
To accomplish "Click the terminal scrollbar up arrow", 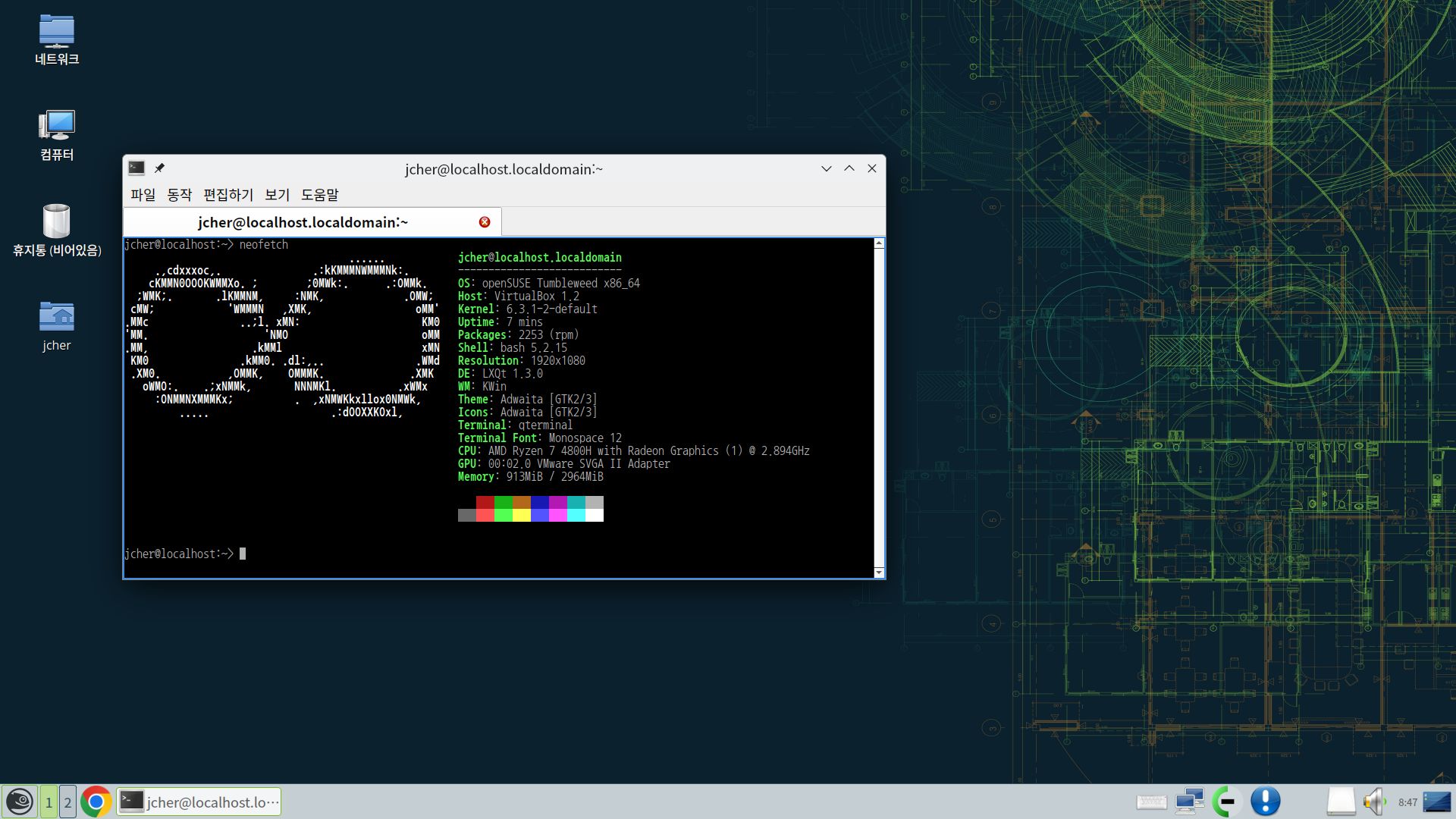I will point(879,243).
